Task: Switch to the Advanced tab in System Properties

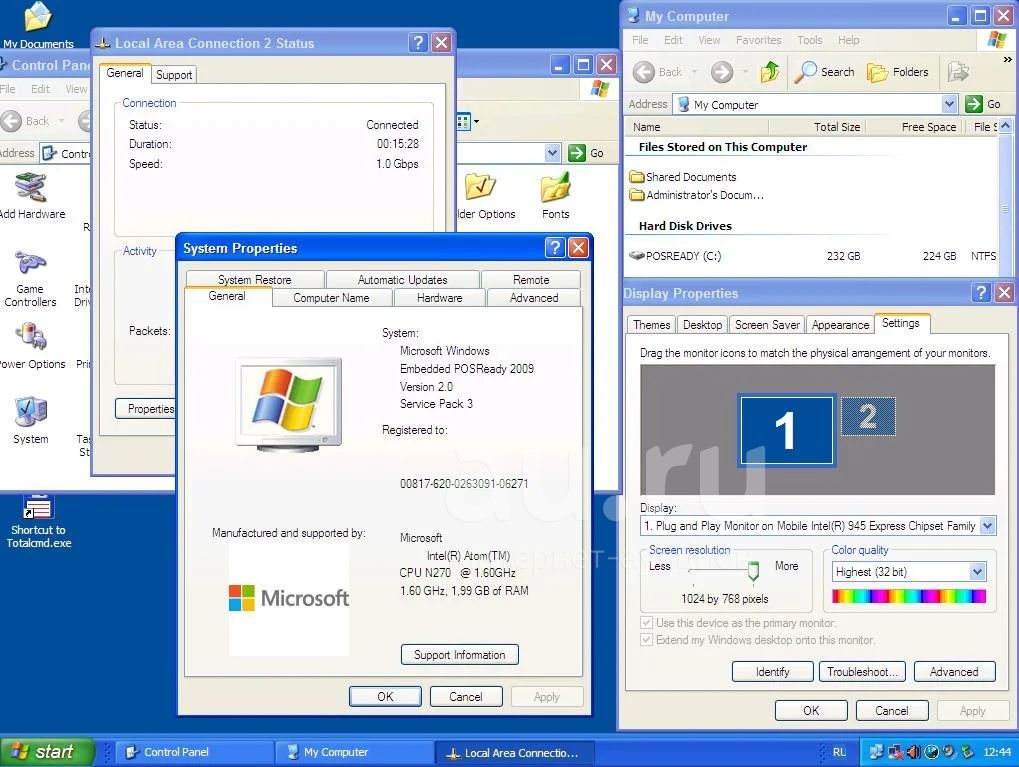Action: pos(534,298)
